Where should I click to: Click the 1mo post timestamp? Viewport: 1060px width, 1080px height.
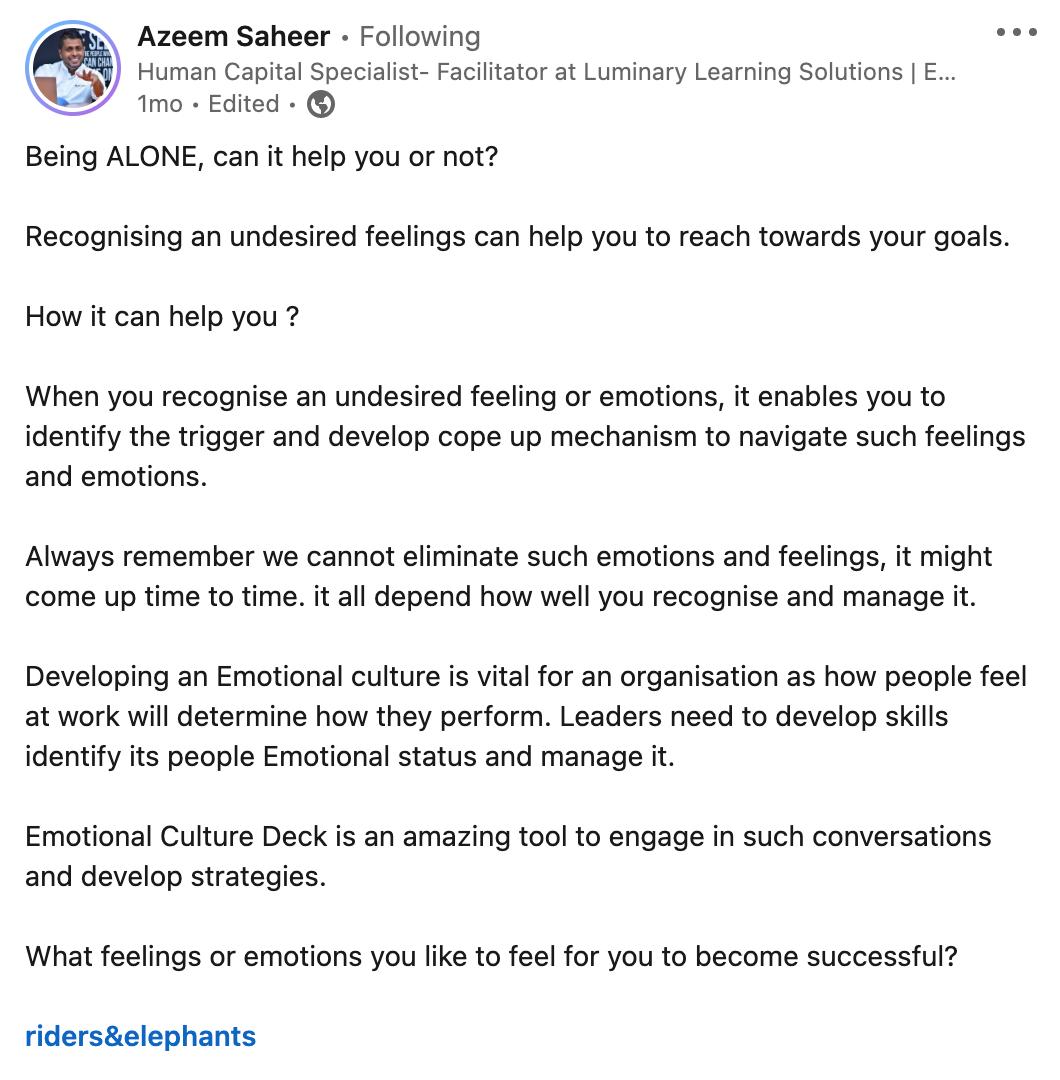click(159, 104)
